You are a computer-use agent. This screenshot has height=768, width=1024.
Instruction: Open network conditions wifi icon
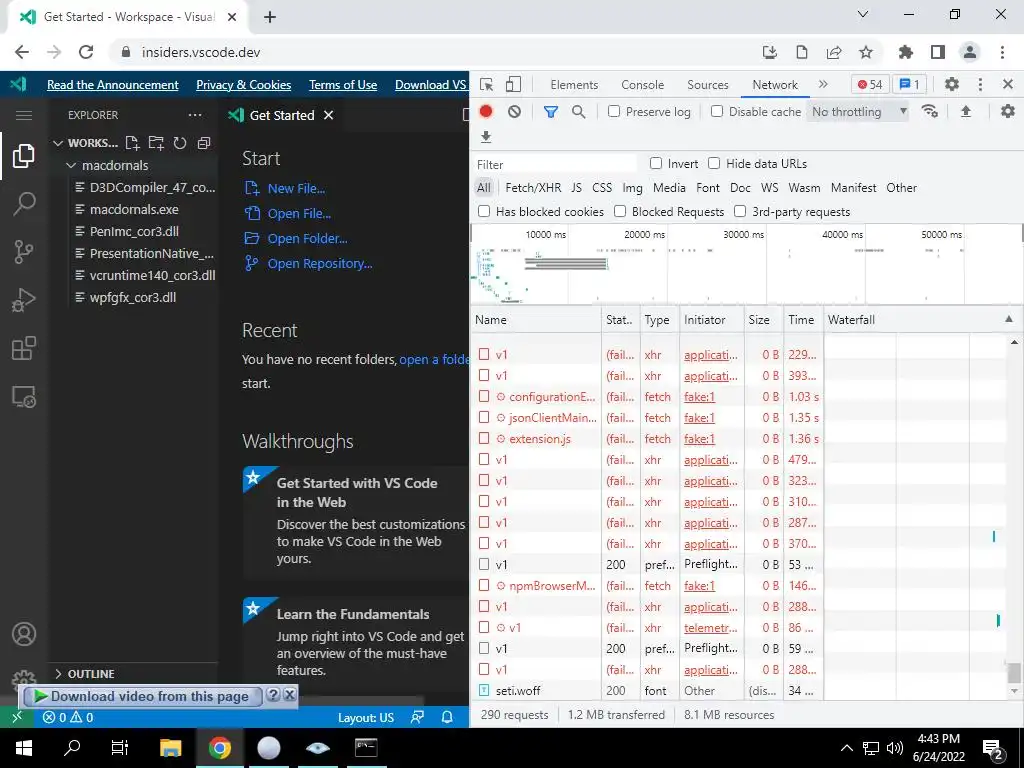point(929,111)
